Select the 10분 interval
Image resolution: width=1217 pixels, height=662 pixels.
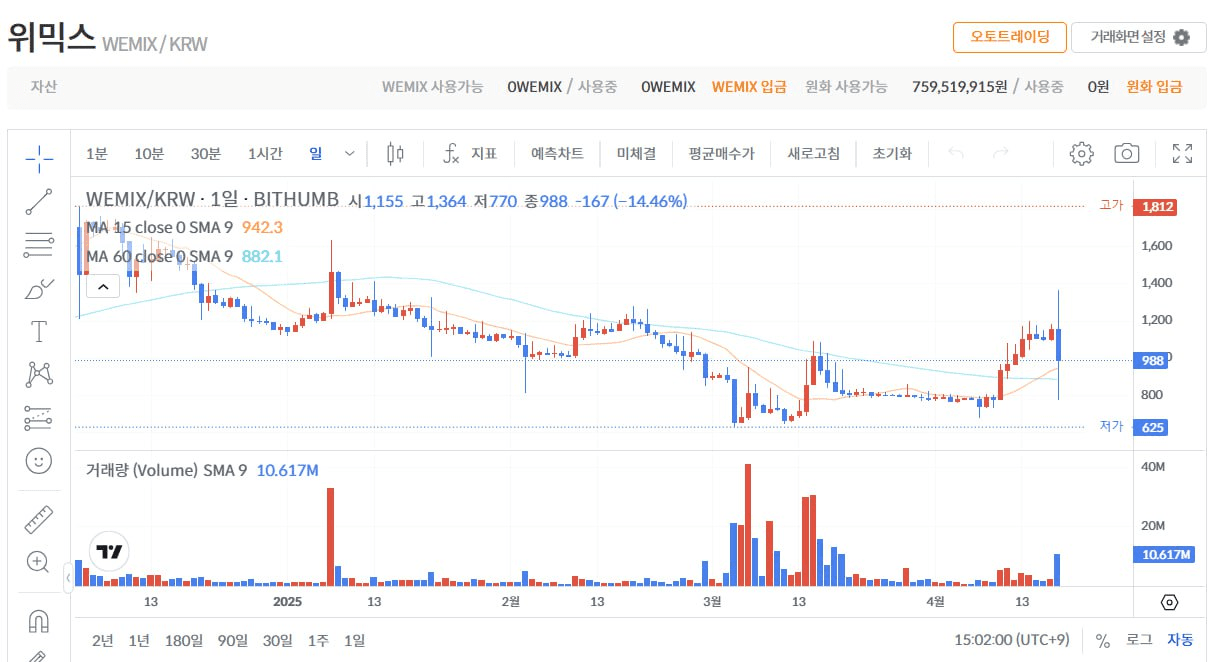(x=149, y=154)
